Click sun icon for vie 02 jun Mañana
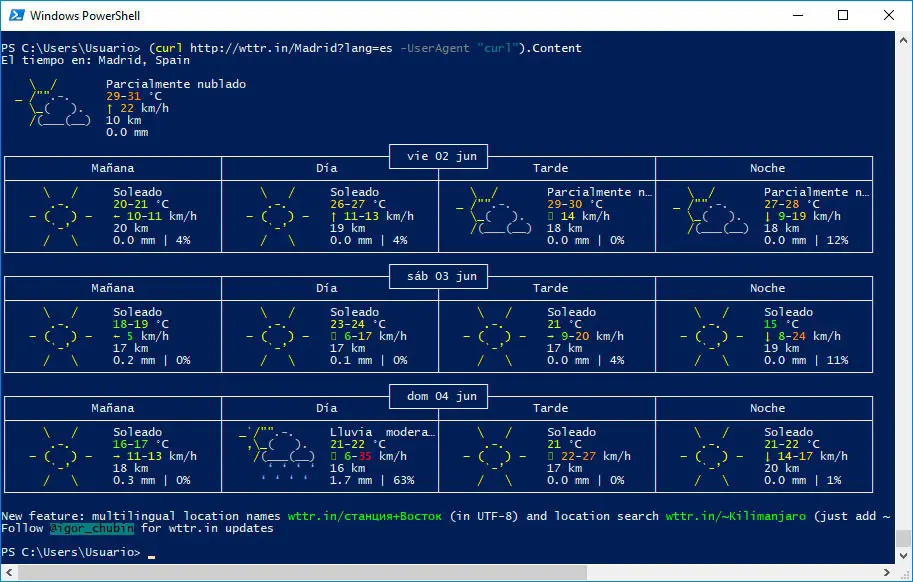 tap(61, 217)
